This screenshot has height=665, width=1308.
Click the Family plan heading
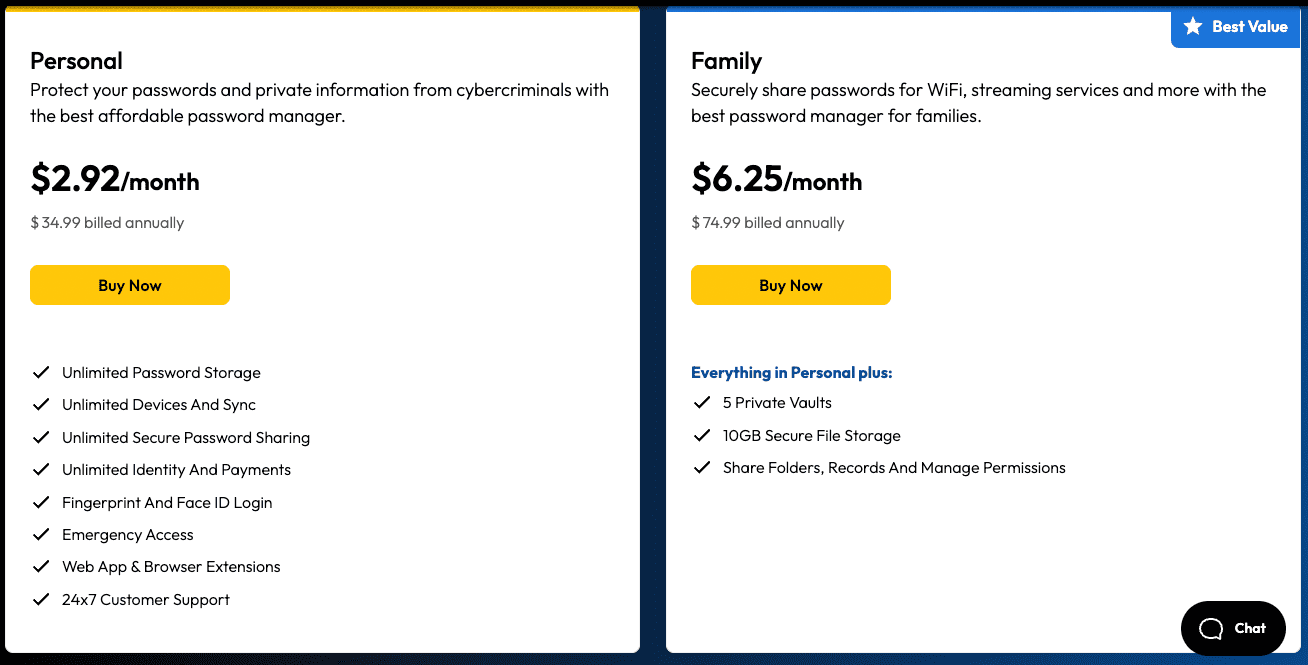727,61
